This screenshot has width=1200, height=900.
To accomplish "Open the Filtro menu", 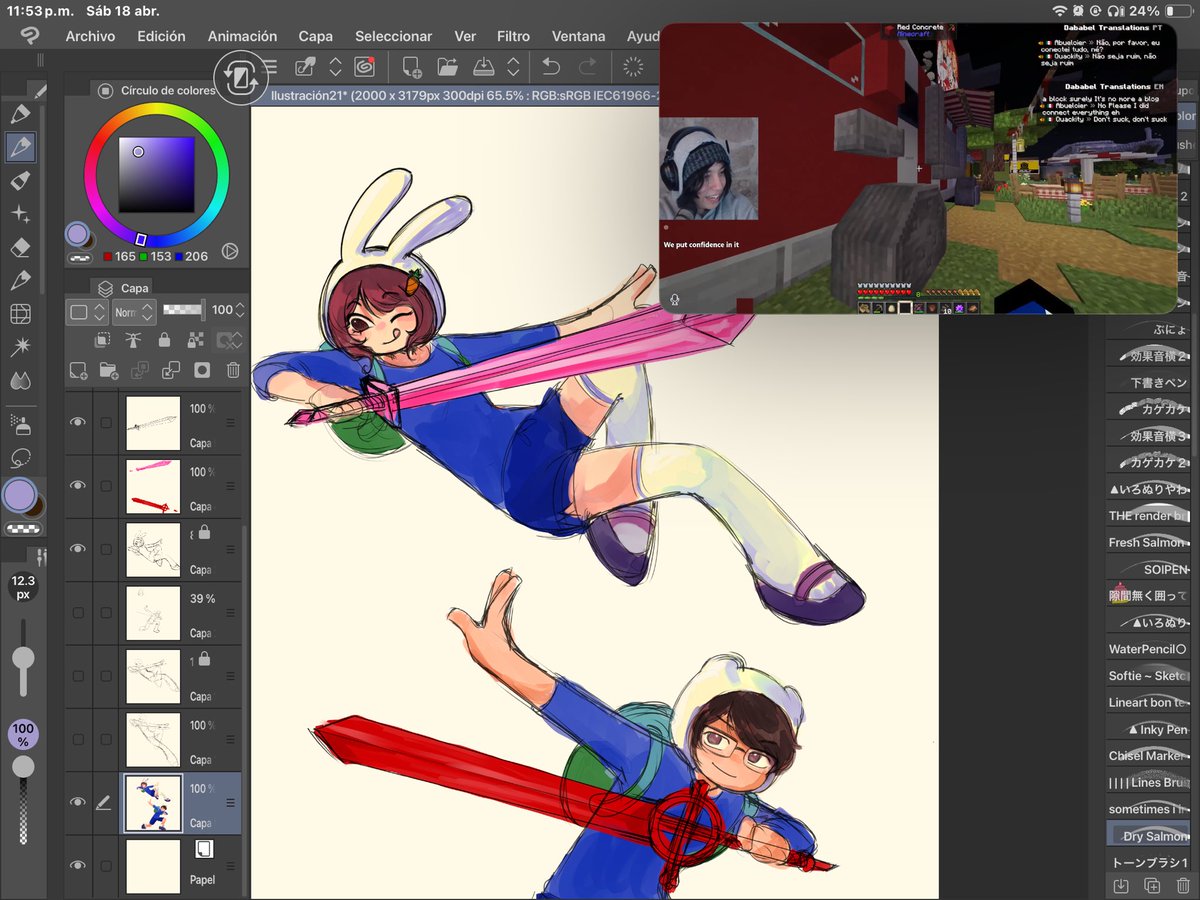I will point(513,36).
